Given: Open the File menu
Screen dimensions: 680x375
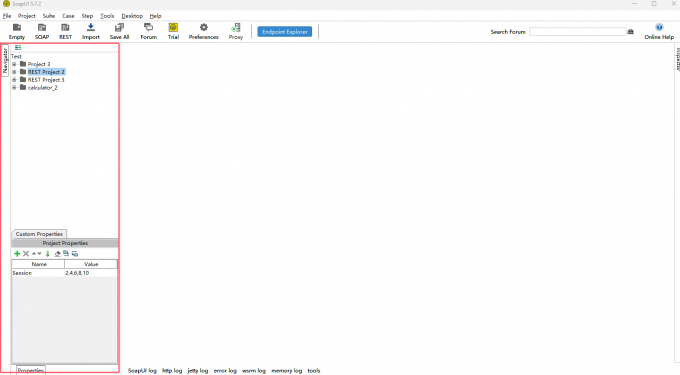Looking at the screenshot, I should tap(7, 16).
